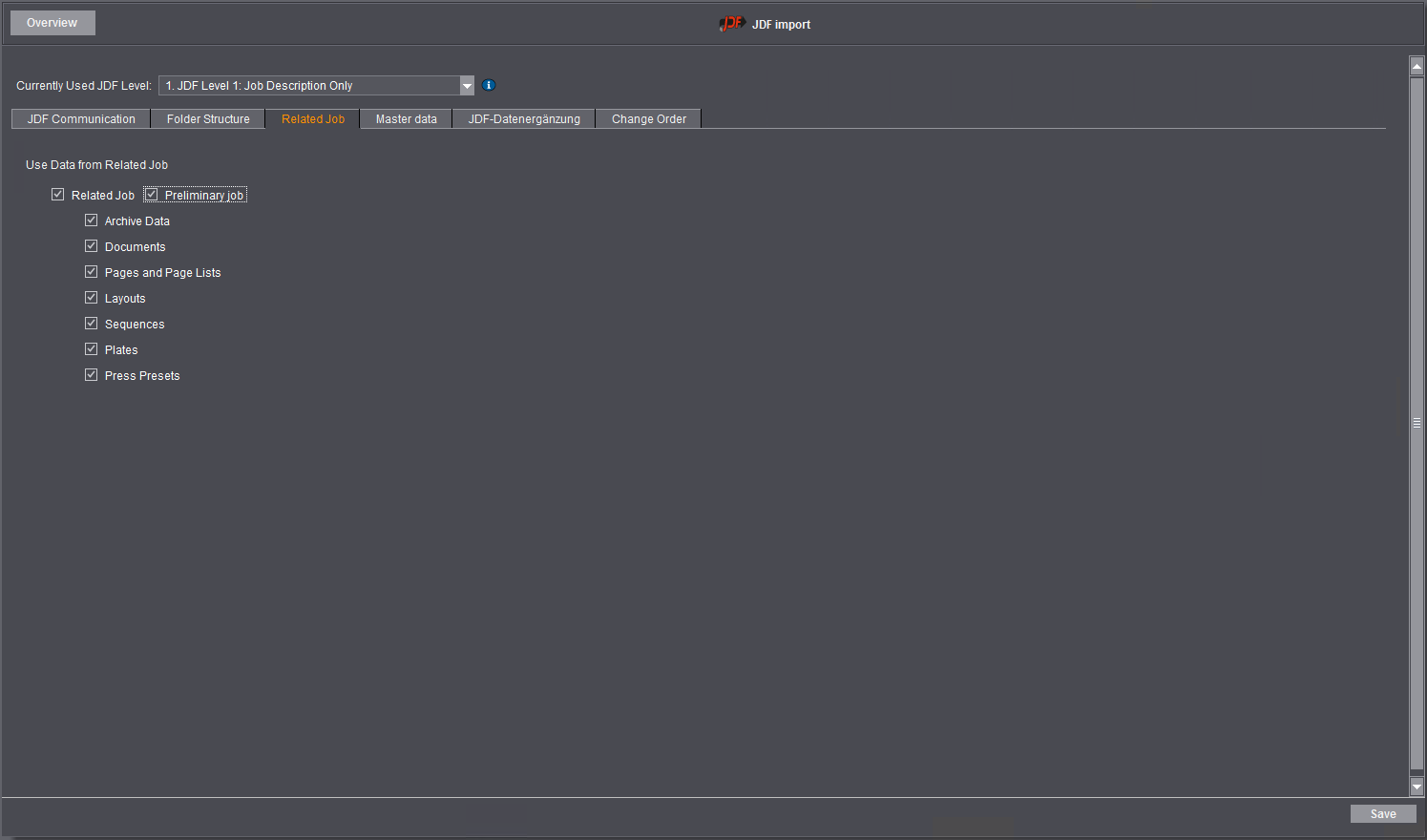Open the Folder Structure tab
The image size is (1427, 840).
coord(207,118)
